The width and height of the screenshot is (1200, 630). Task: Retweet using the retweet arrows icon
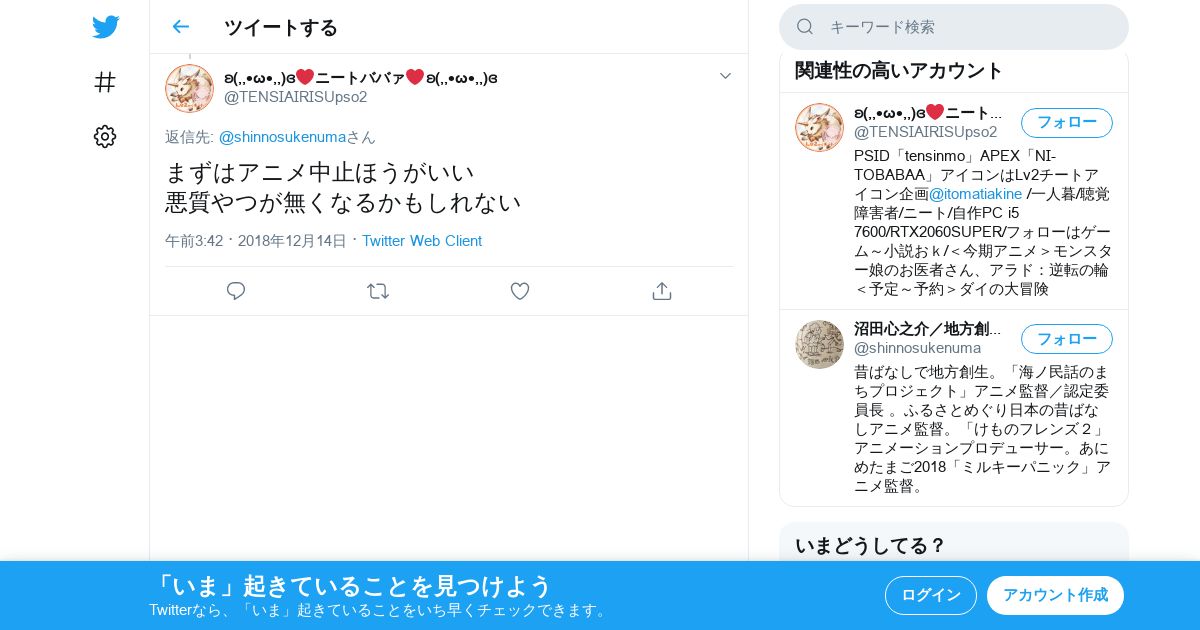coord(378,291)
